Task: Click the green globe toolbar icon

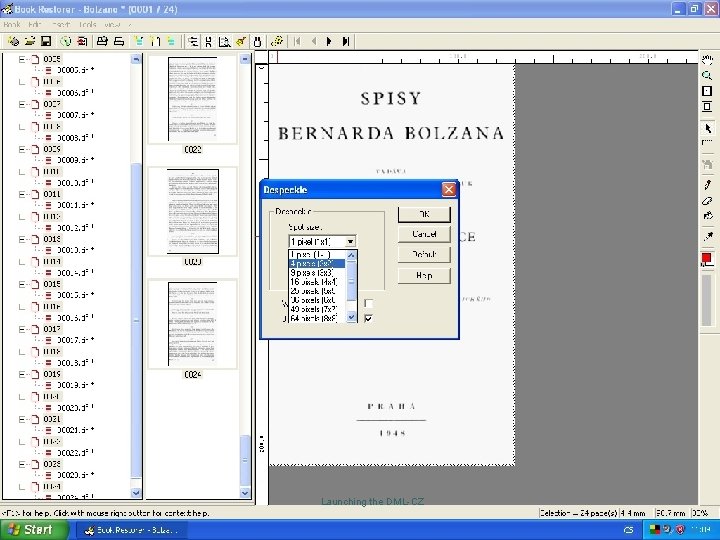Action: (x=66, y=41)
